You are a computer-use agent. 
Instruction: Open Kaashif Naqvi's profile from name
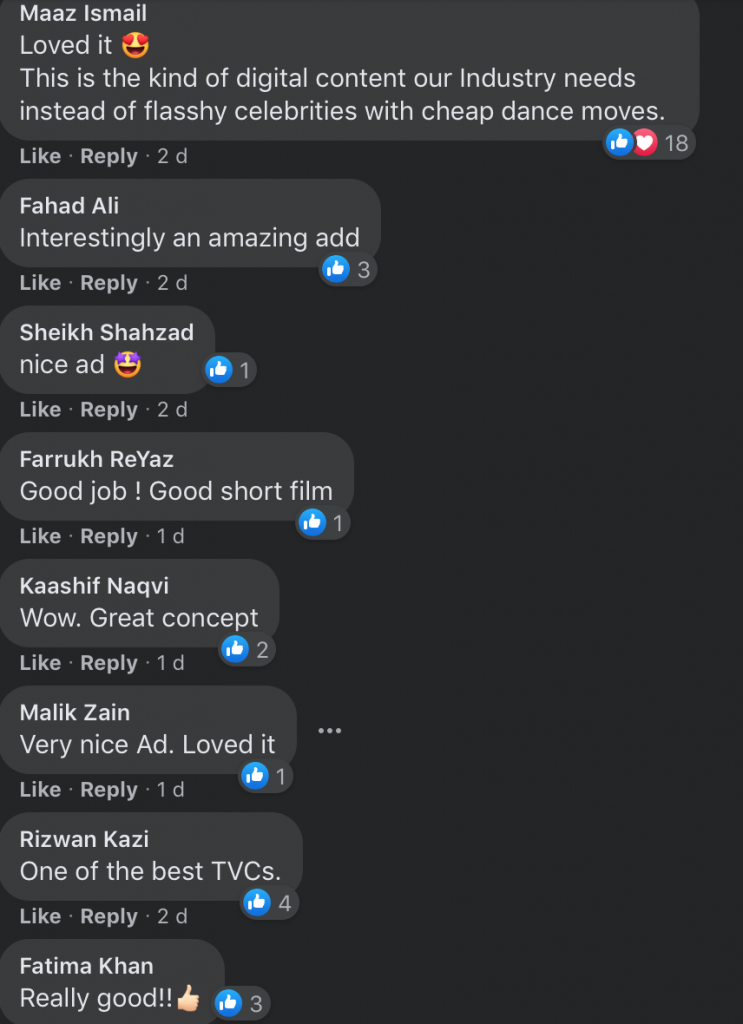94,586
